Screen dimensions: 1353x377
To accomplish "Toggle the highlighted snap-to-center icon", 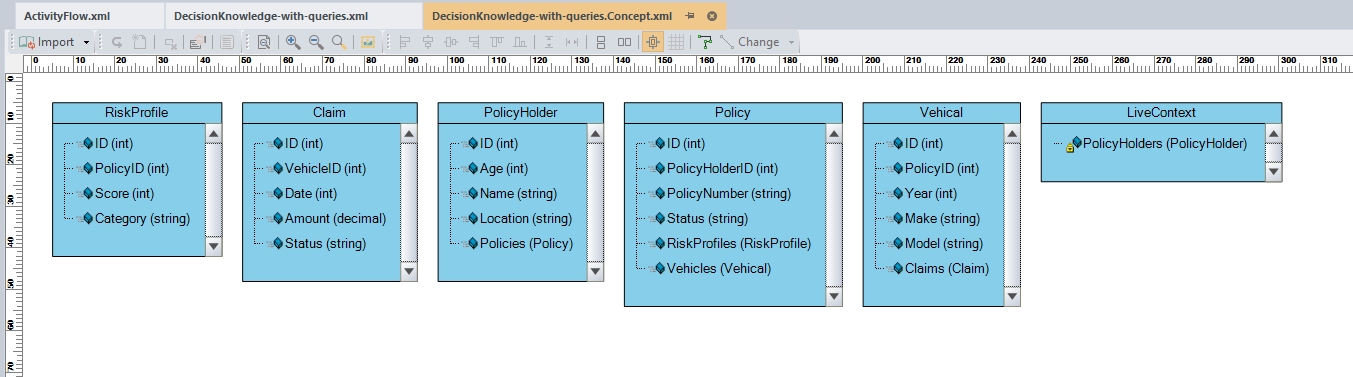I will [x=653, y=42].
